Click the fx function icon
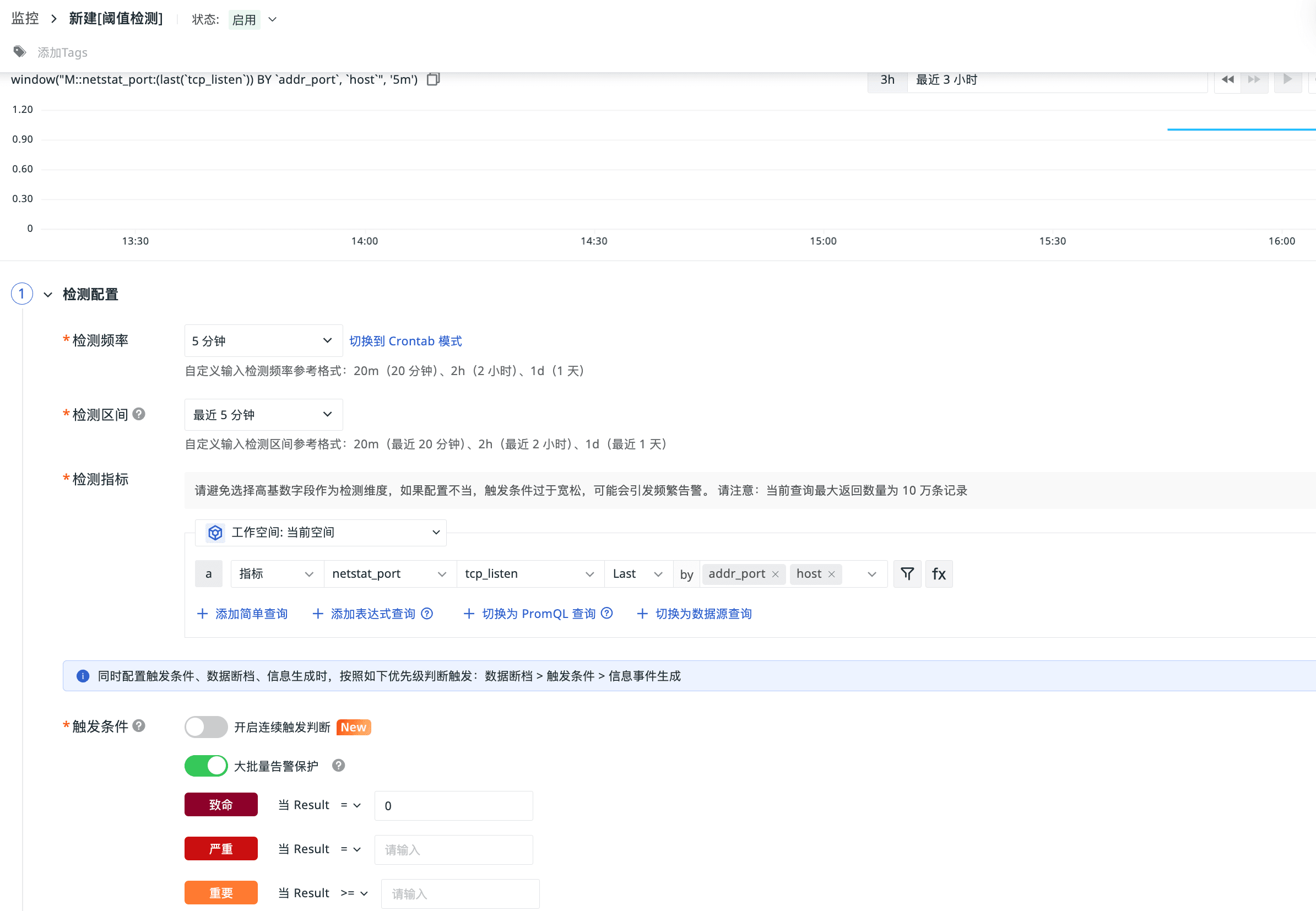The height and width of the screenshot is (911, 1316). [939, 574]
